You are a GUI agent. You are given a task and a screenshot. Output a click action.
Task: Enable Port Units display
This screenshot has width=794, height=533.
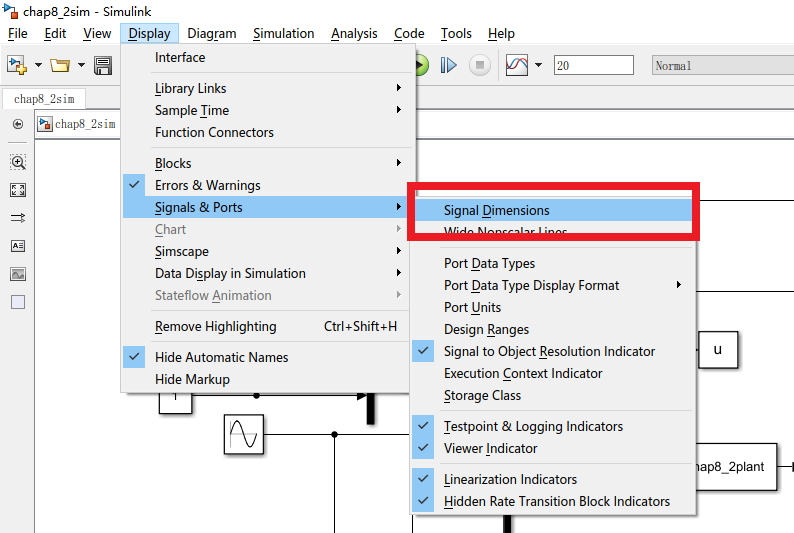[x=553, y=307]
